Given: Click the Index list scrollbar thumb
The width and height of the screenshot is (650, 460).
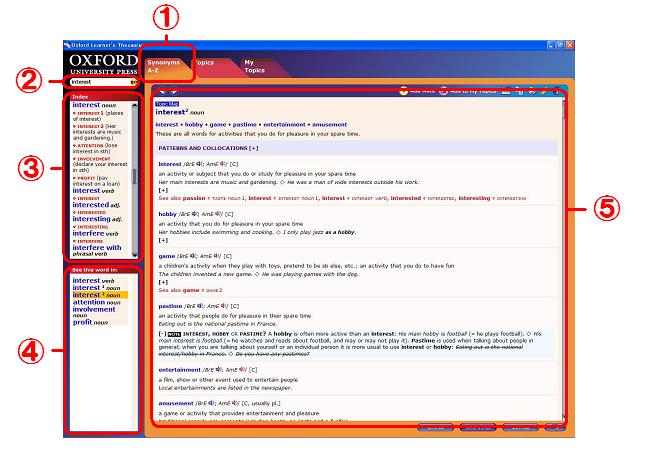Looking at the screenshot, I should pyautogui.click(x=134, y=177).
